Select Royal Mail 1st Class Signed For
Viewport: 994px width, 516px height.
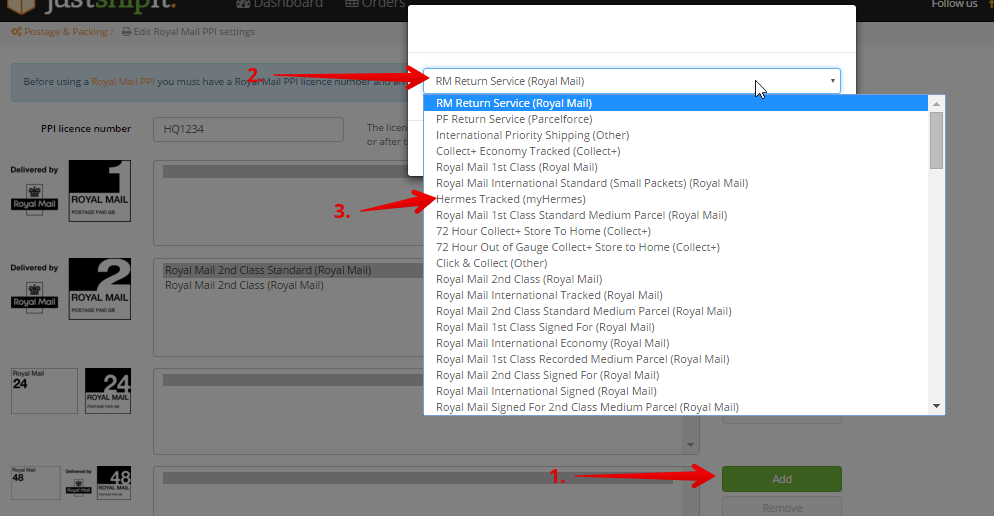click(676, 327)
